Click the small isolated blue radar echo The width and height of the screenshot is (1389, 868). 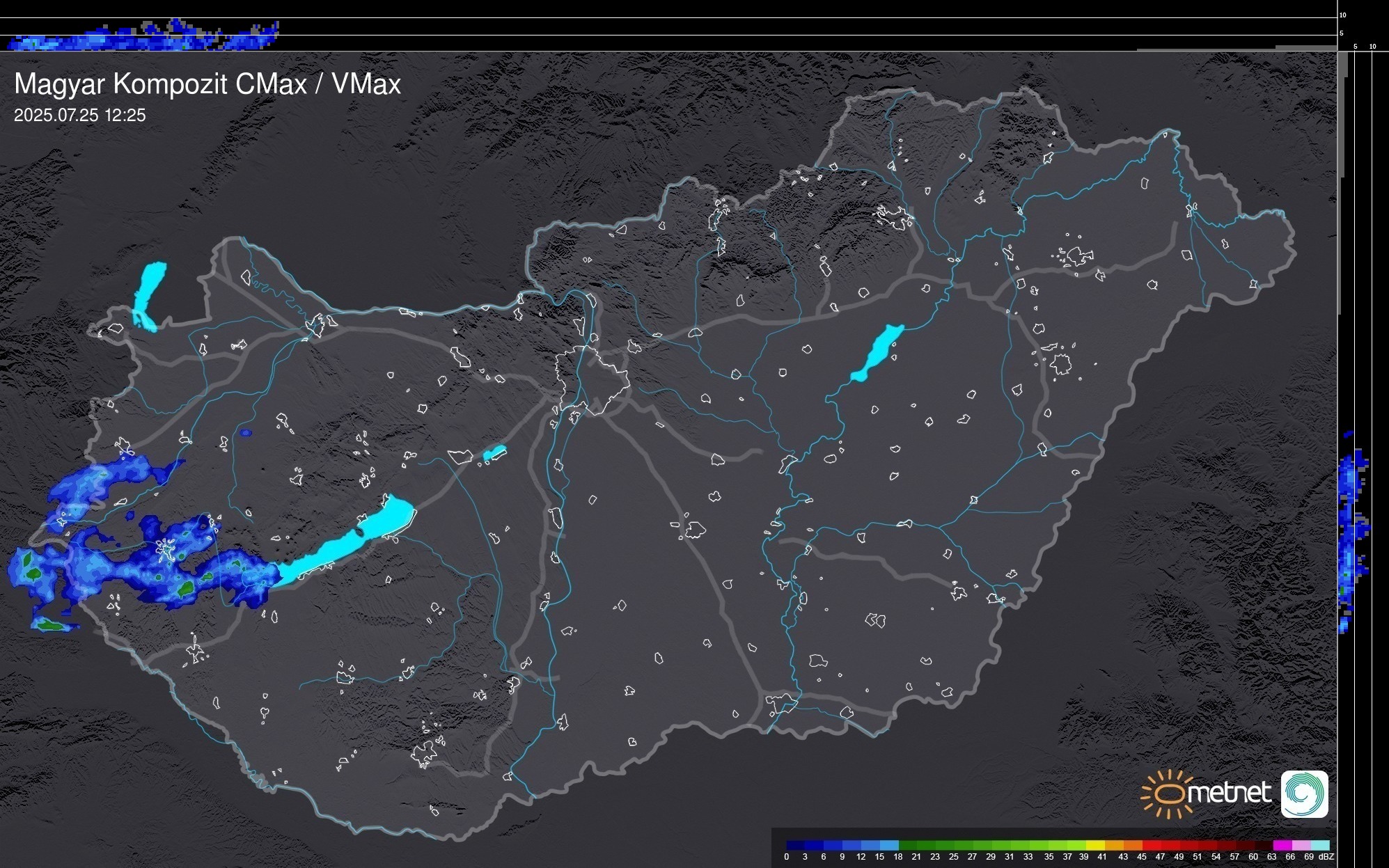coord(246,433)
